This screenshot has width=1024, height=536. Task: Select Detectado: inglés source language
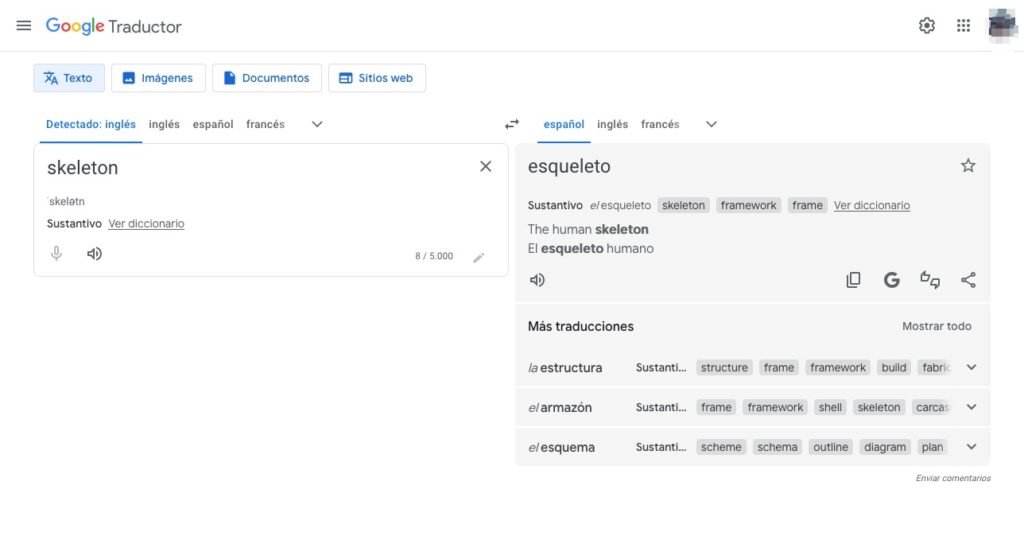tap(91, 124)
